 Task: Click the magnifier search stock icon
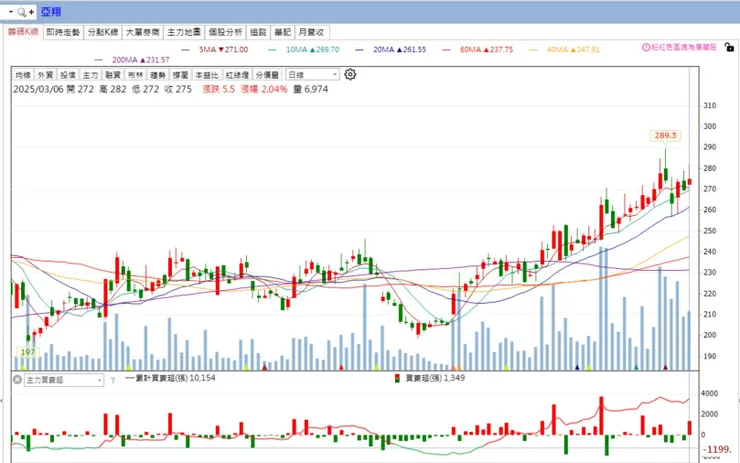click(x=22, y=12)
